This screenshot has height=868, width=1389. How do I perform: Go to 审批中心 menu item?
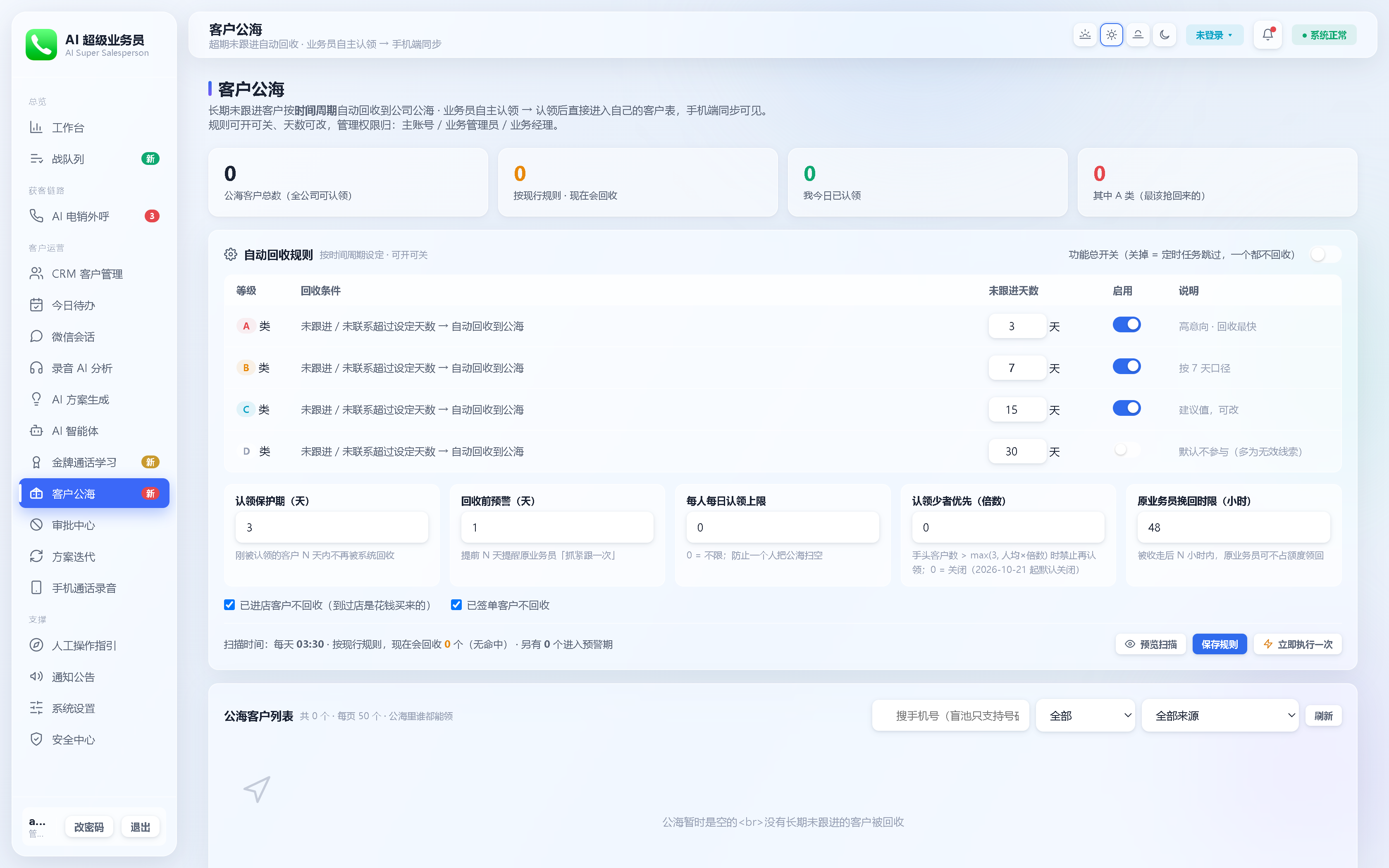coord(94,525)
